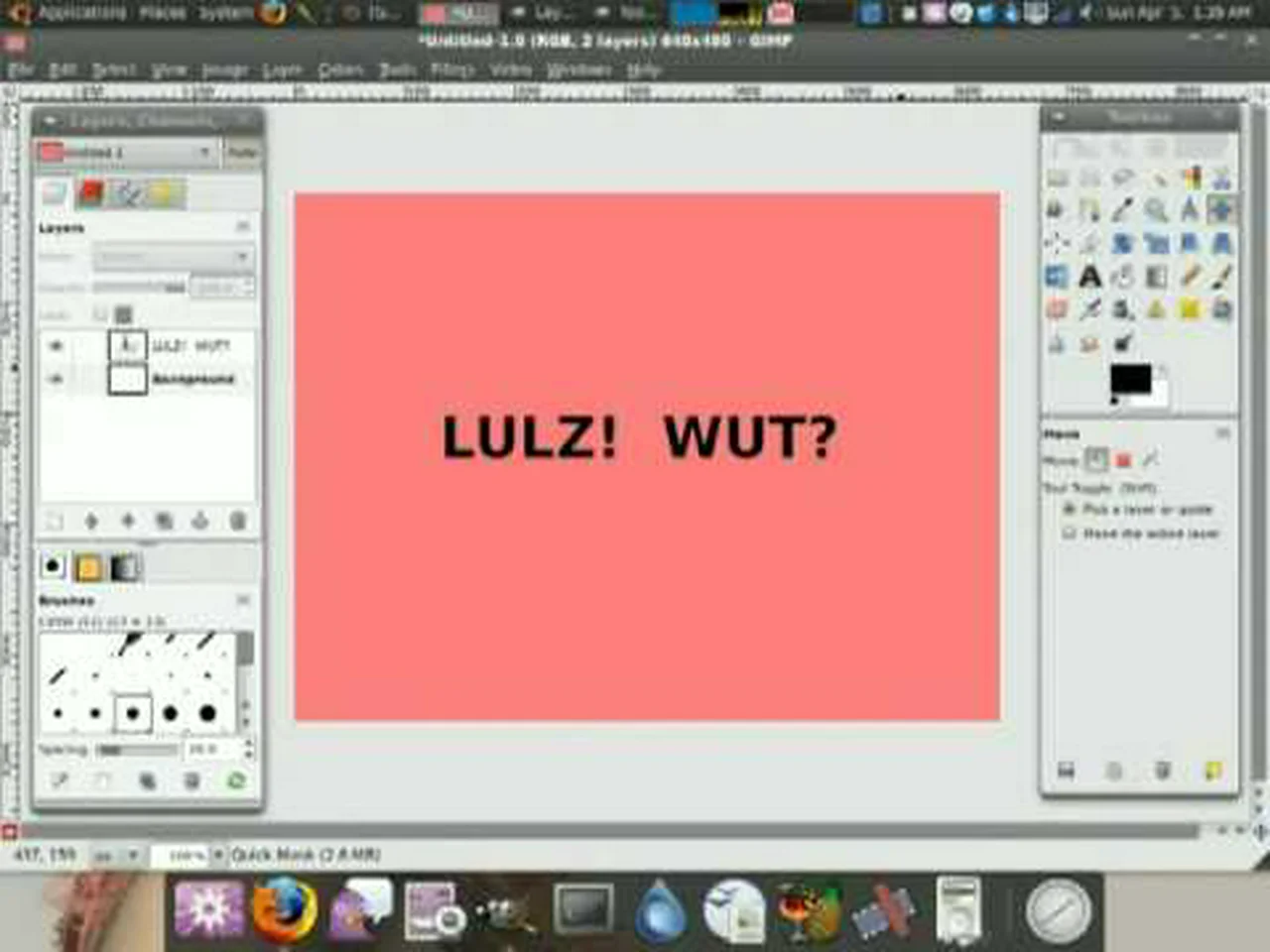Open the Layers tab configuration menu

pos(243,227)
